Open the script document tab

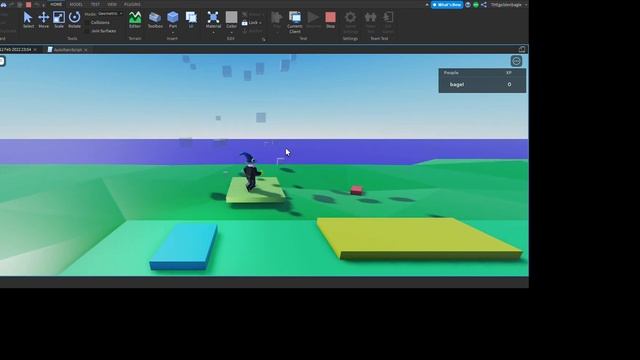click(65, 50)
